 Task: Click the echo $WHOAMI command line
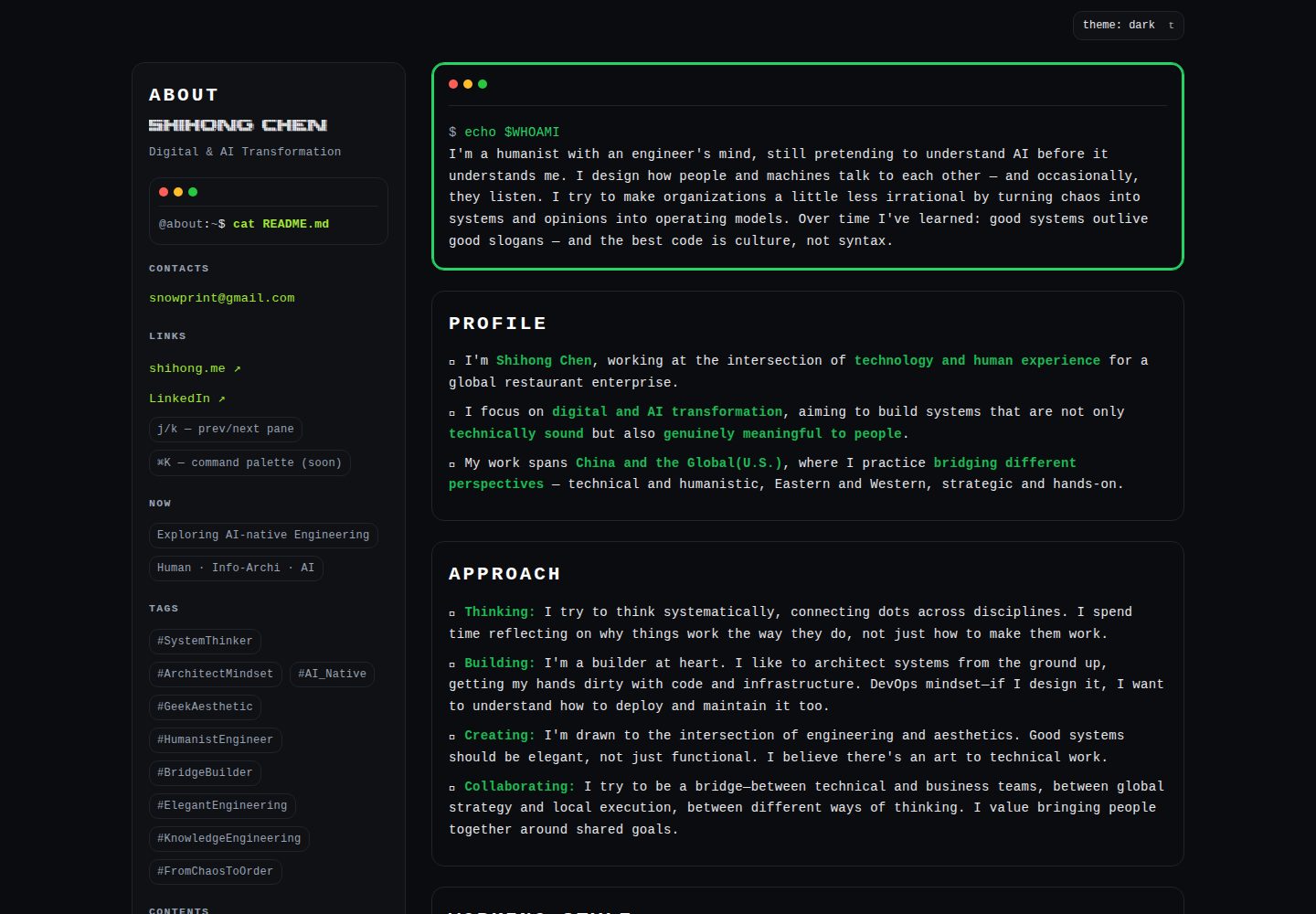(x=504, y=133)
